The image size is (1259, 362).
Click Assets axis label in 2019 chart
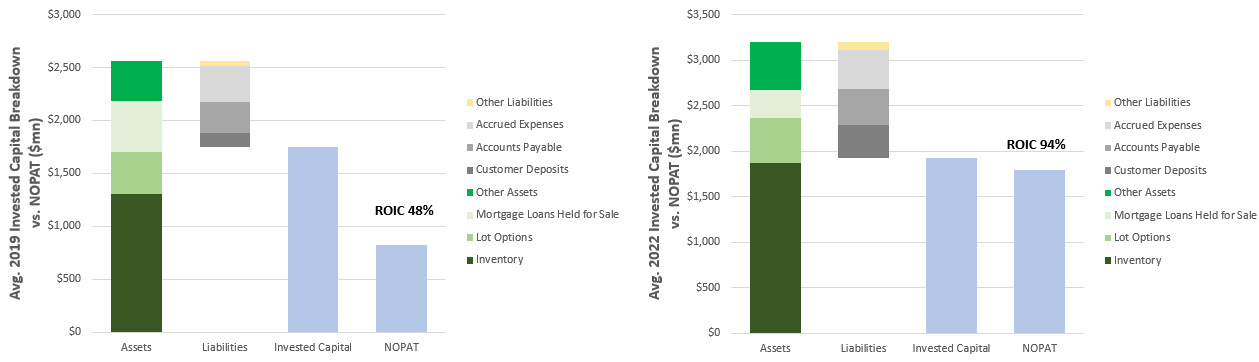pos(136,348)
